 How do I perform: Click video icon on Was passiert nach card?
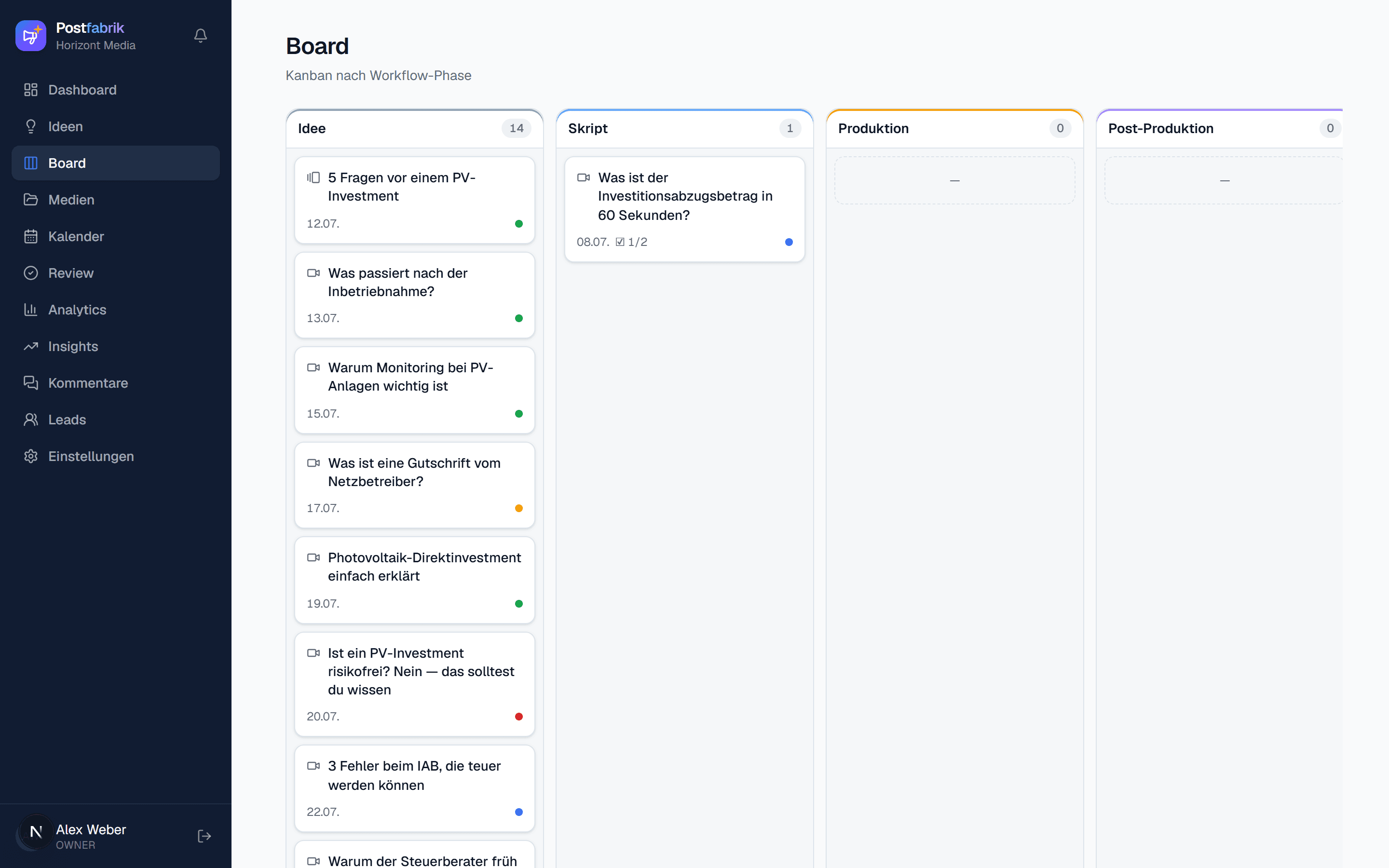313,272
